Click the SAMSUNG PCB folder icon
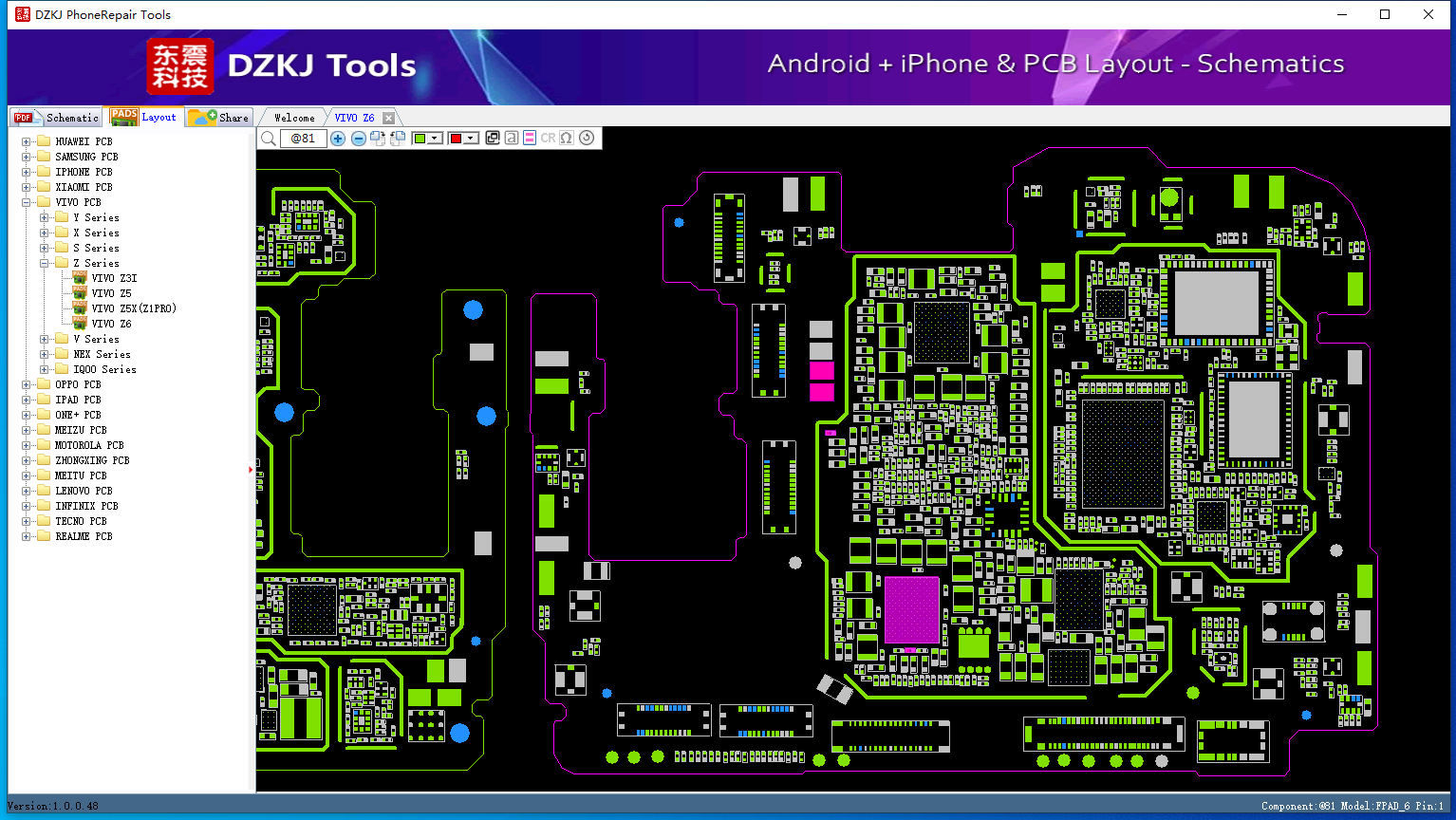The height and width of the screenshot is (820, 1456). click(43, 157)
